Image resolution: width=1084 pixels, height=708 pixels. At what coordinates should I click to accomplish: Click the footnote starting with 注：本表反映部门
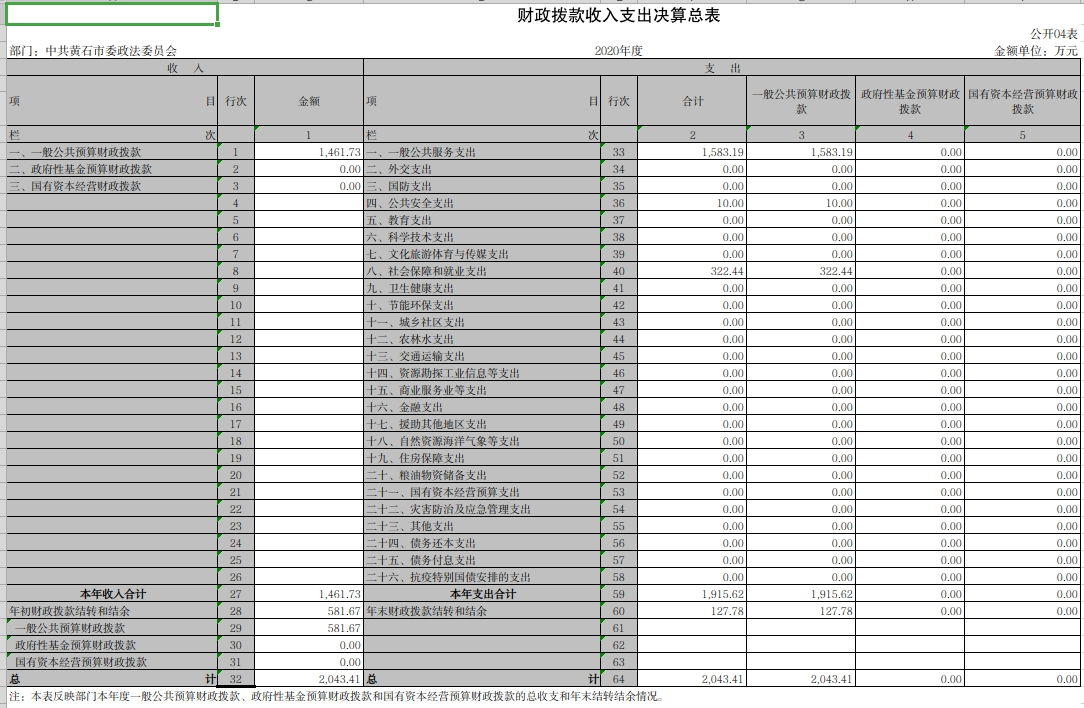[337, 696]
